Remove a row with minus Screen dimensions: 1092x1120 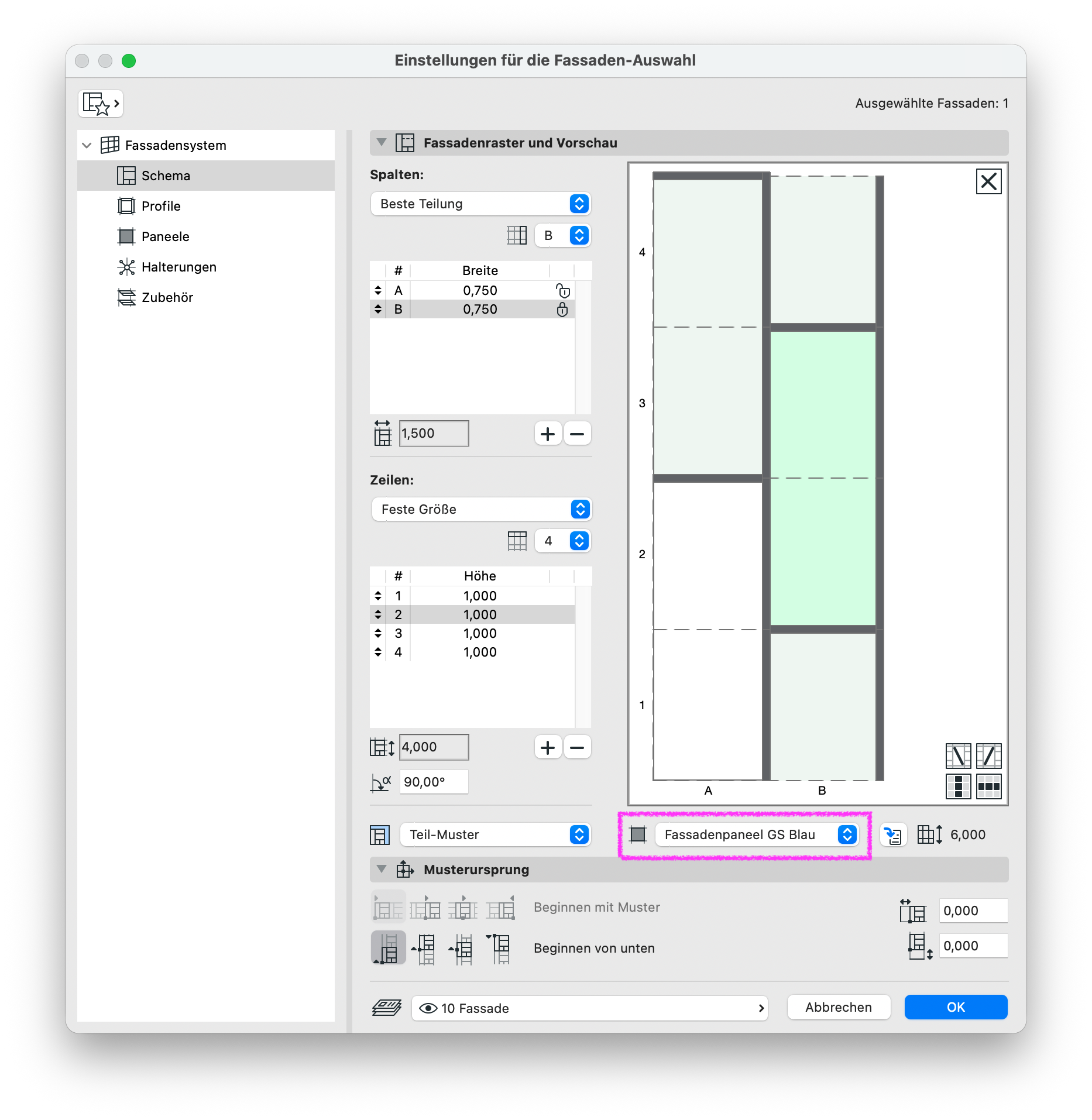click(577, 747)
